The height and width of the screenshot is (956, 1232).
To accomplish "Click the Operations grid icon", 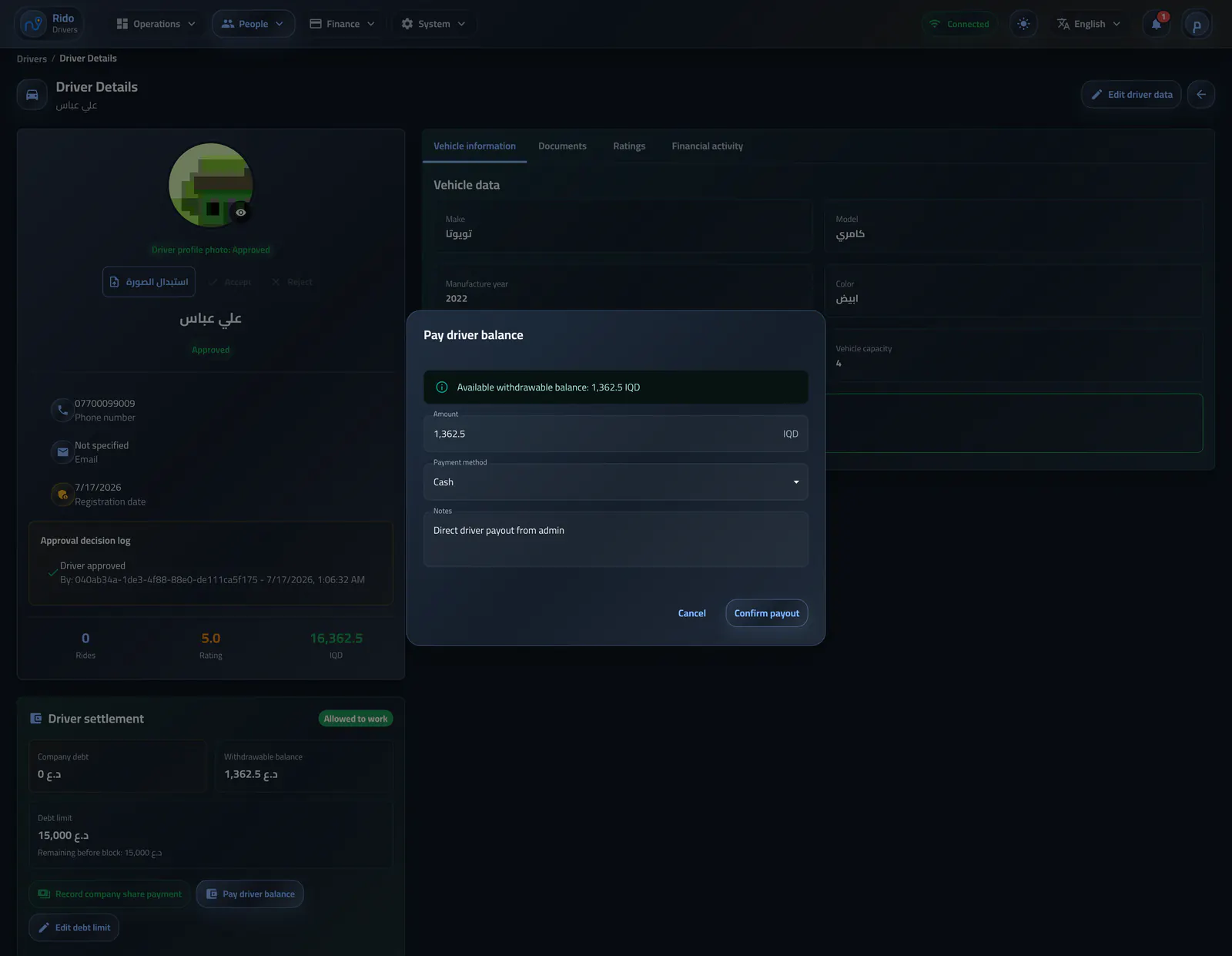I will coord(122,24).
